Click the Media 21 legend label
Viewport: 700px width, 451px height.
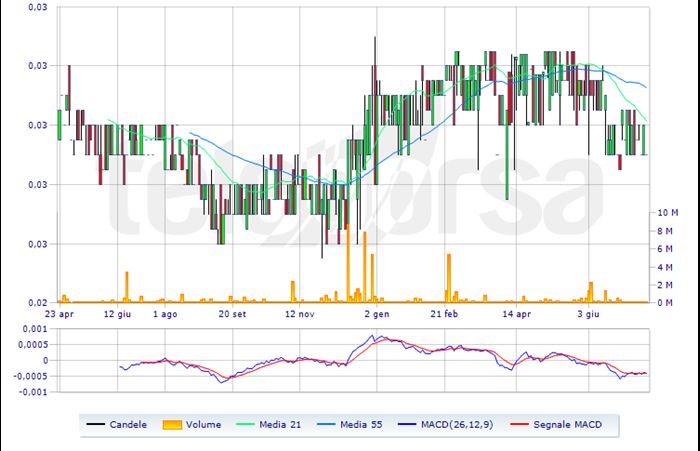[x=280, y=425]
